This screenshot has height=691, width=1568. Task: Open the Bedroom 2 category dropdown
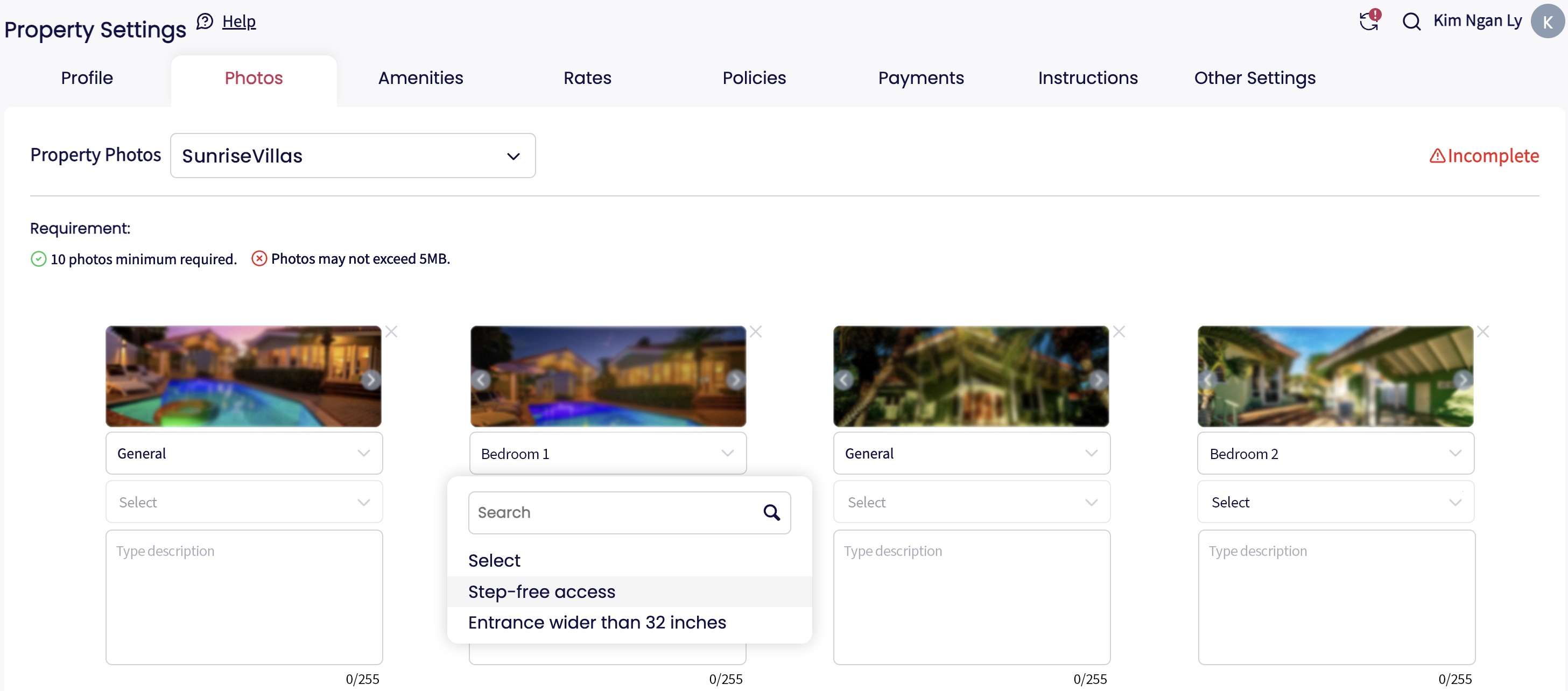click(x=1335, y=454)
